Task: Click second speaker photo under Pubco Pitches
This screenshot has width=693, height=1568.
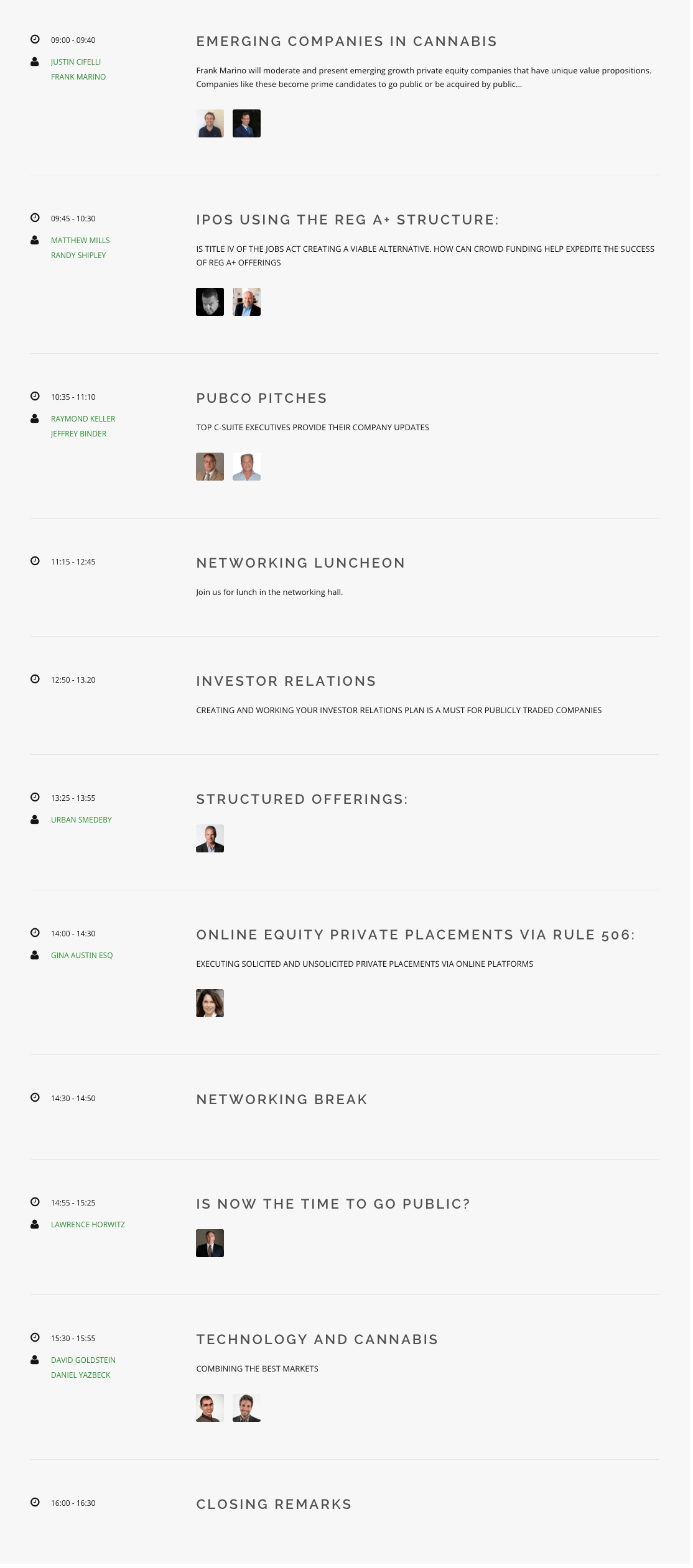Action: (x=246, y=467)
